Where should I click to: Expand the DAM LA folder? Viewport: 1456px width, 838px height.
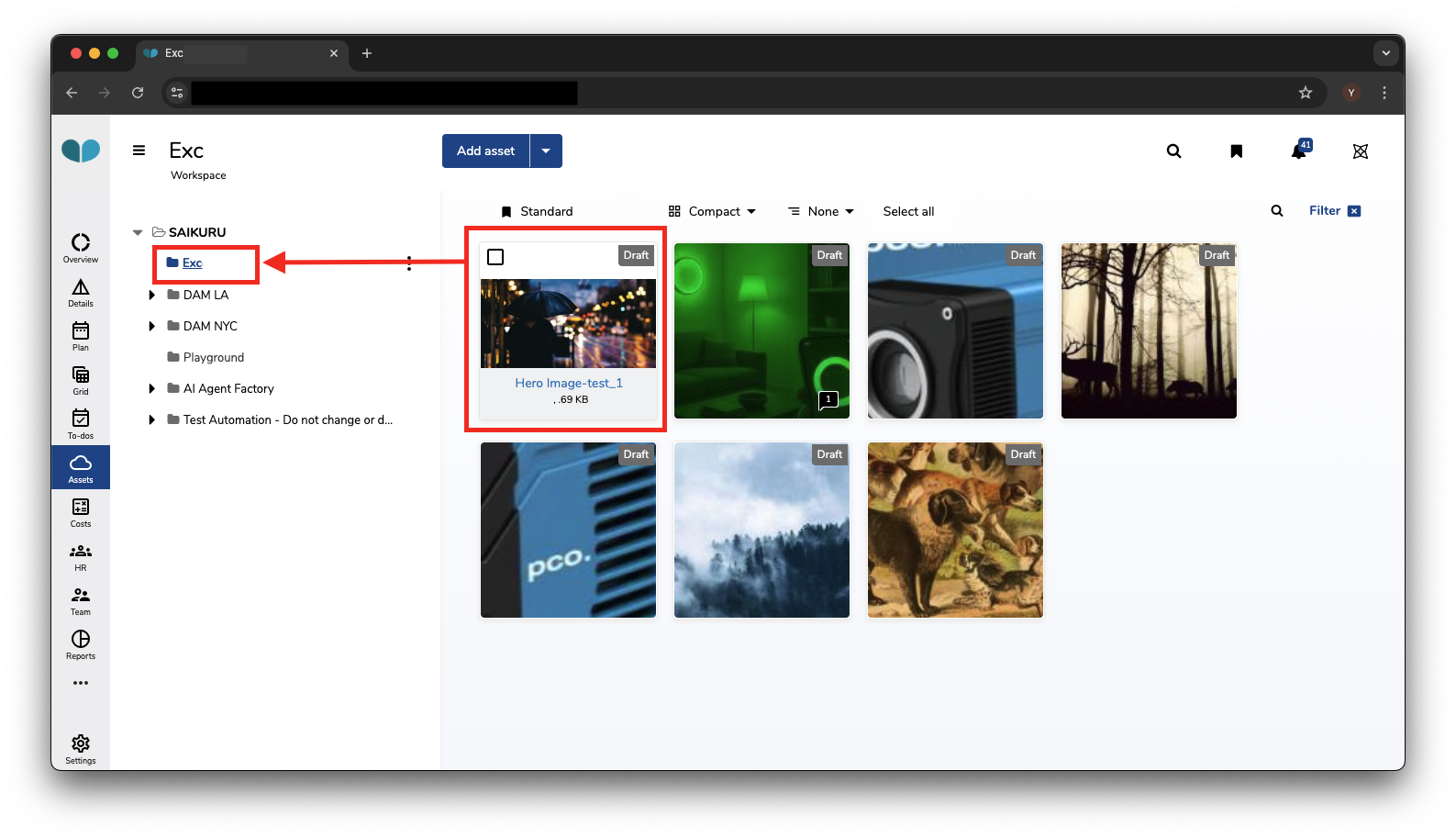click(152, 295)
